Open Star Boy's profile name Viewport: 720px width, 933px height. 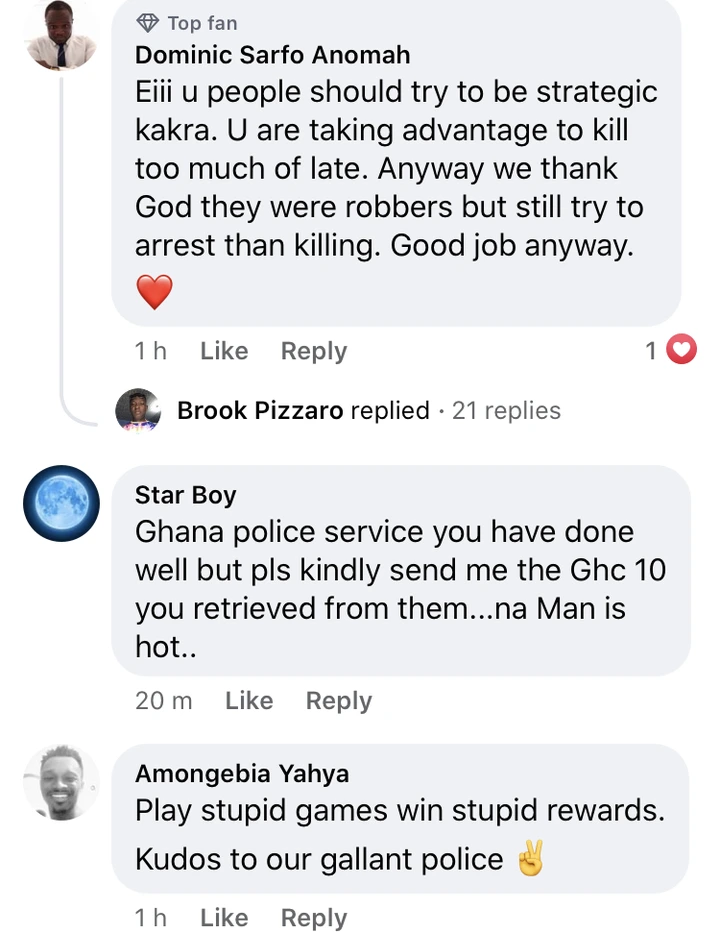coord(185,494)
